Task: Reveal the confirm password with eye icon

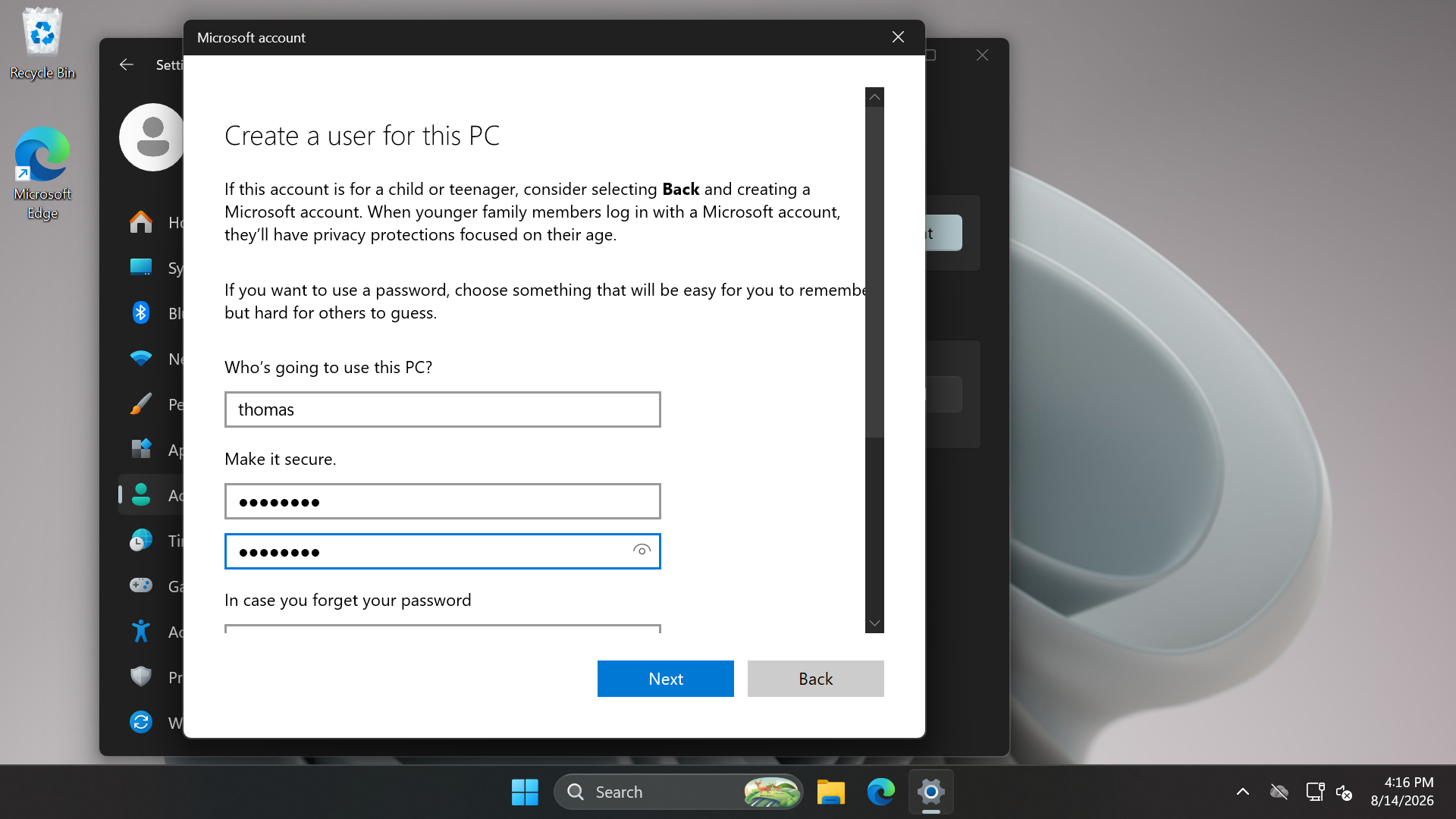Action: point(642,551)
